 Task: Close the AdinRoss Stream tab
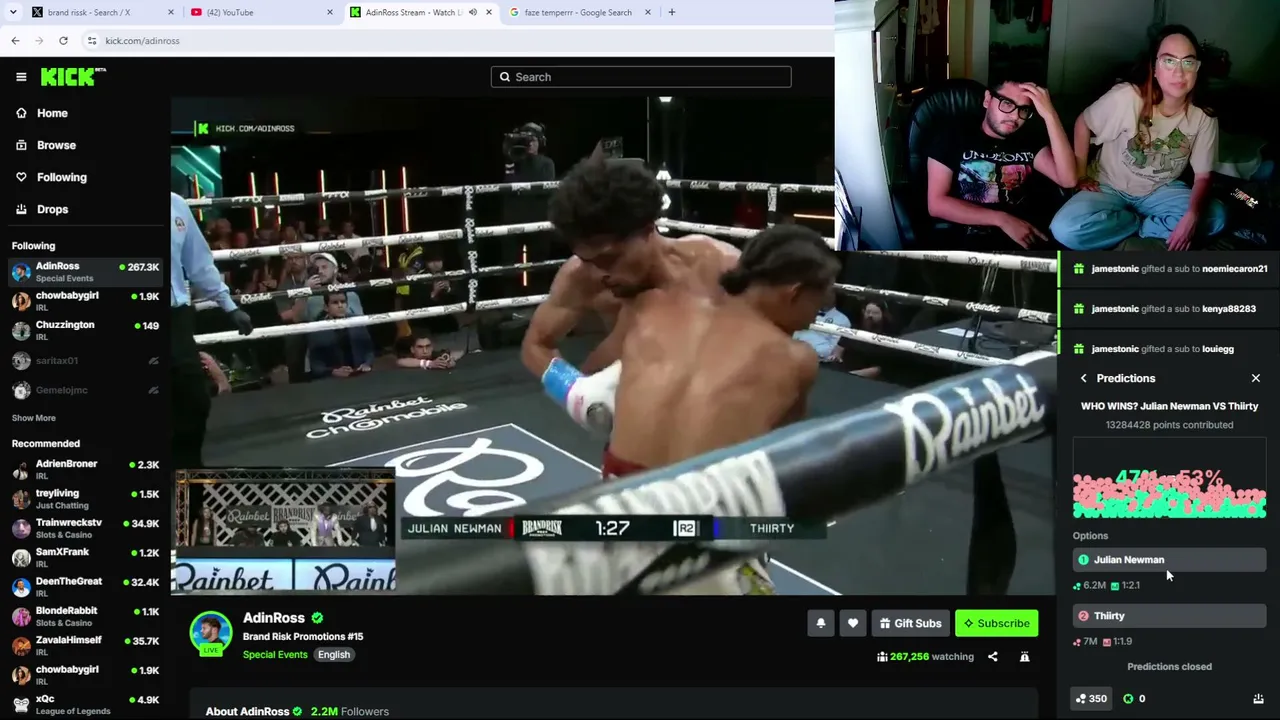point(489,12)
